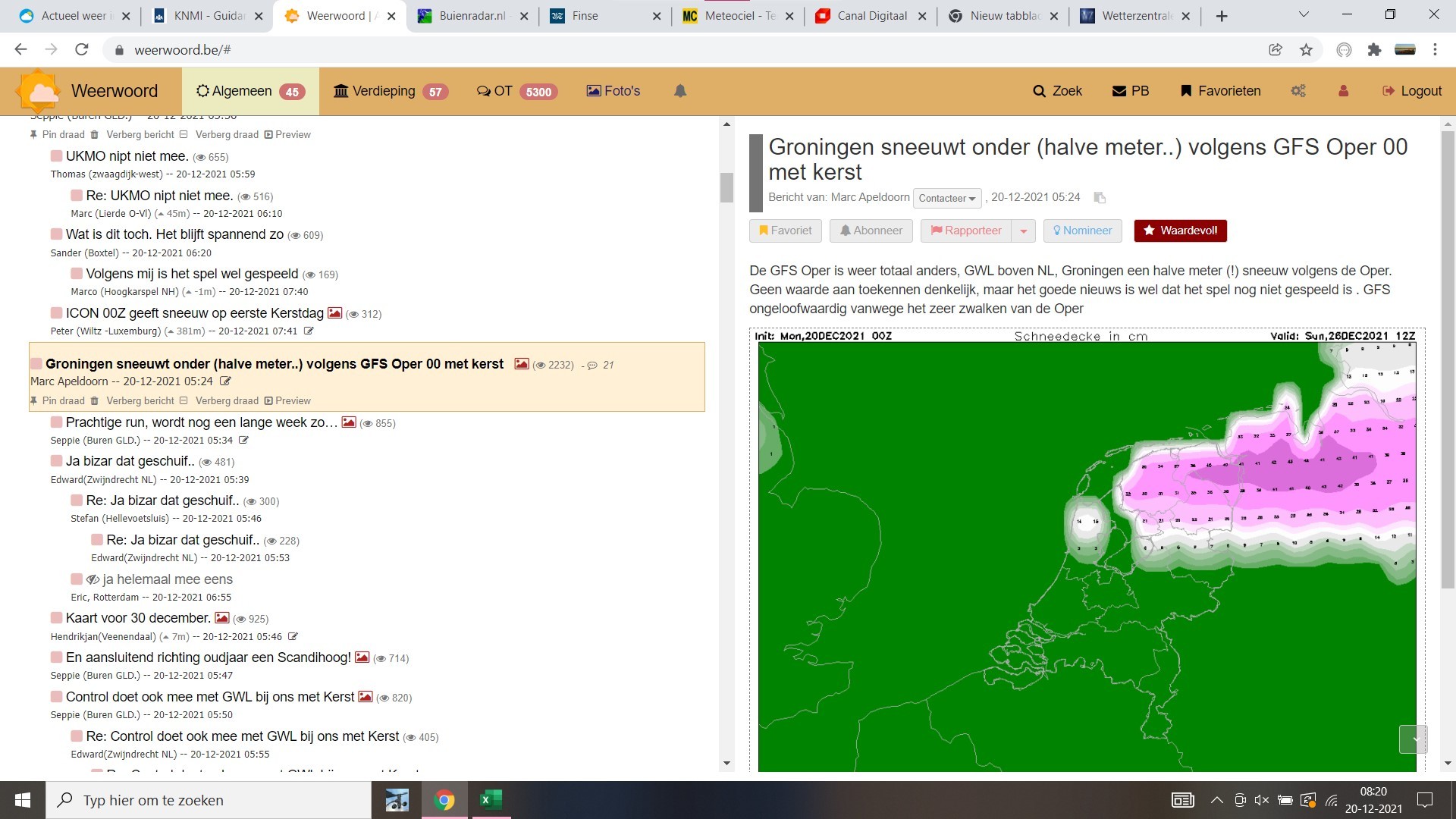The image size is (1456, 819).
Task: Open the PB messages link
Action: point(1131,91)
